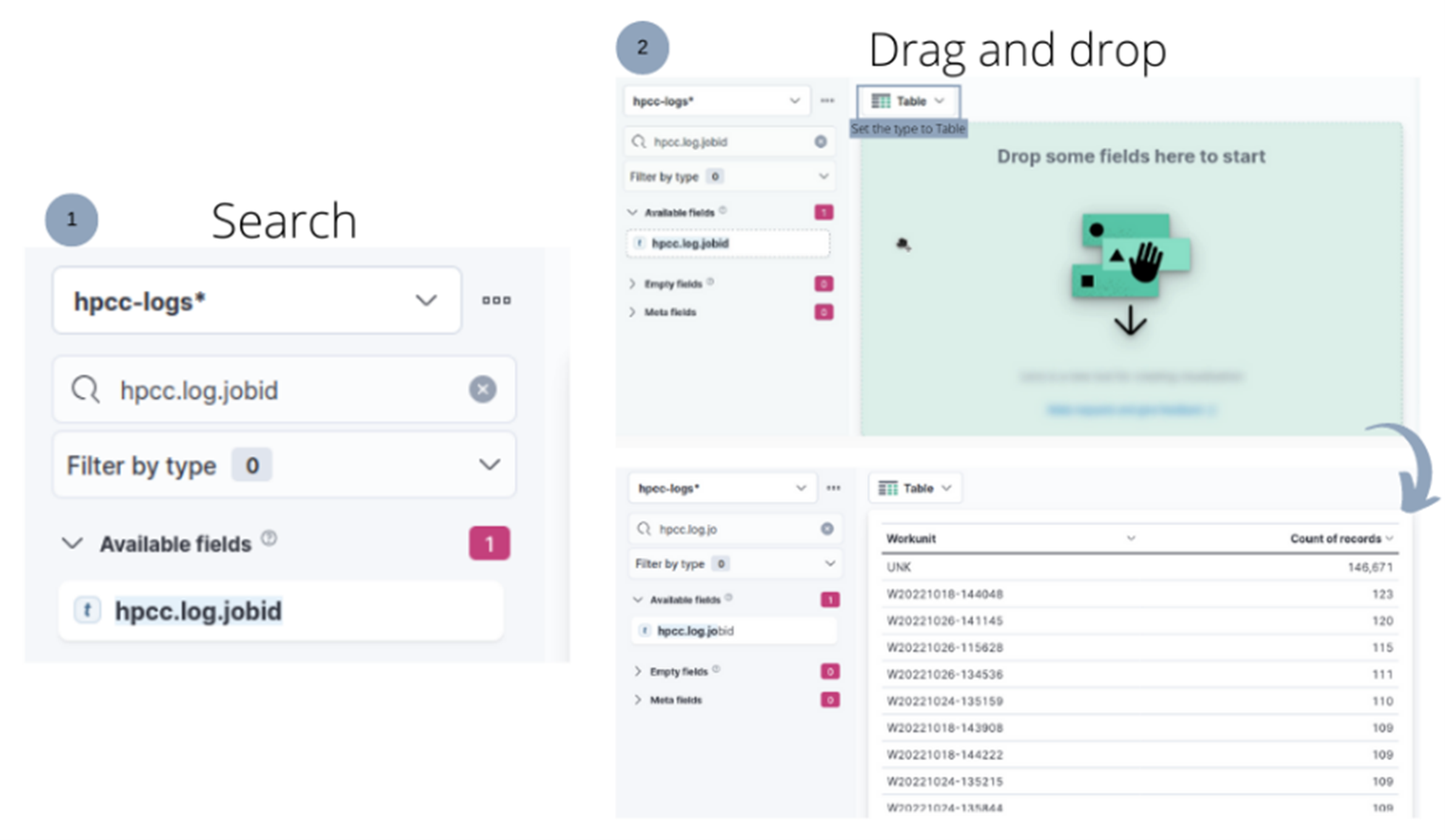Expand the Filter by type dropdown
This screenshot has height=840, width=1445.
pyautogui.click(x=489, y=465)
